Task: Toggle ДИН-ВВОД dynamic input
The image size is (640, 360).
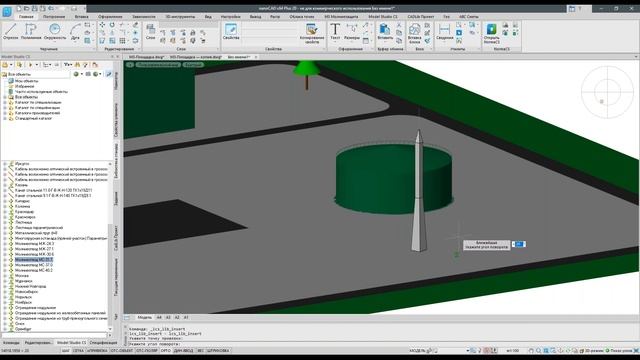Action: pos(184,351)
